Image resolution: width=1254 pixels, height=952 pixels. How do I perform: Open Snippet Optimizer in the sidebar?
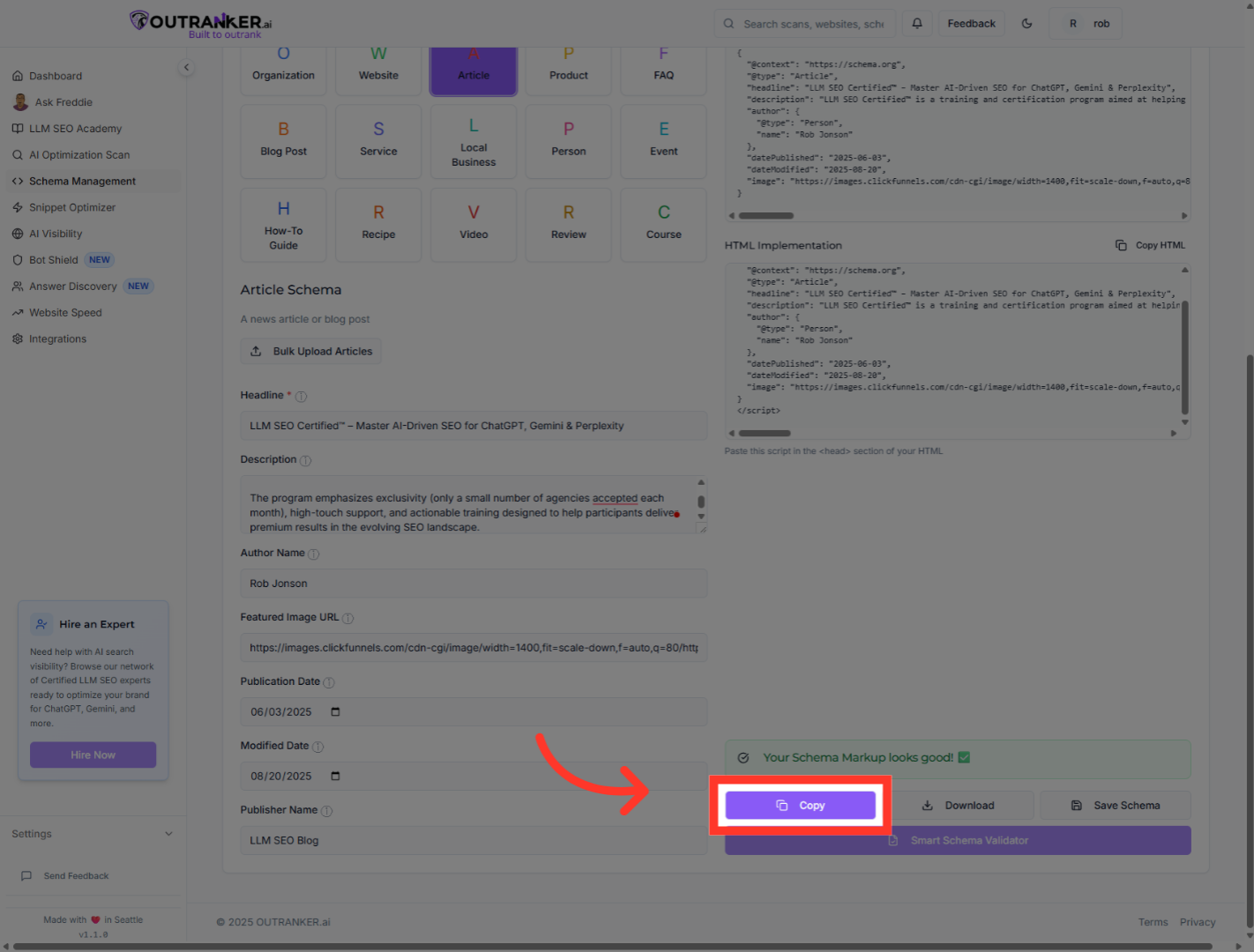[72, 208]
